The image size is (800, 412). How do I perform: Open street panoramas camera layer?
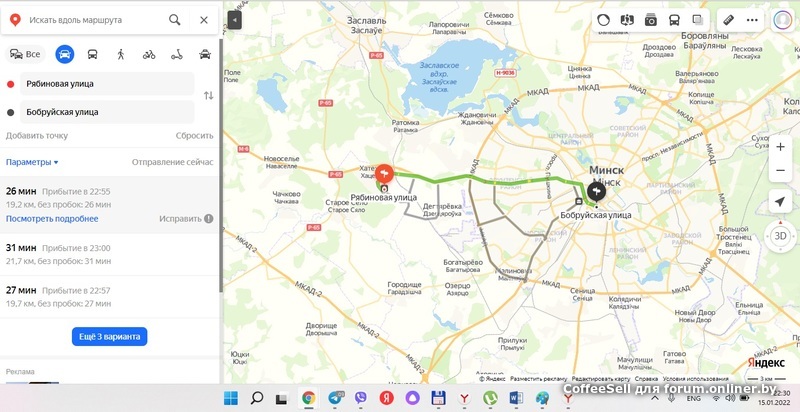click(x=651, y=19)
